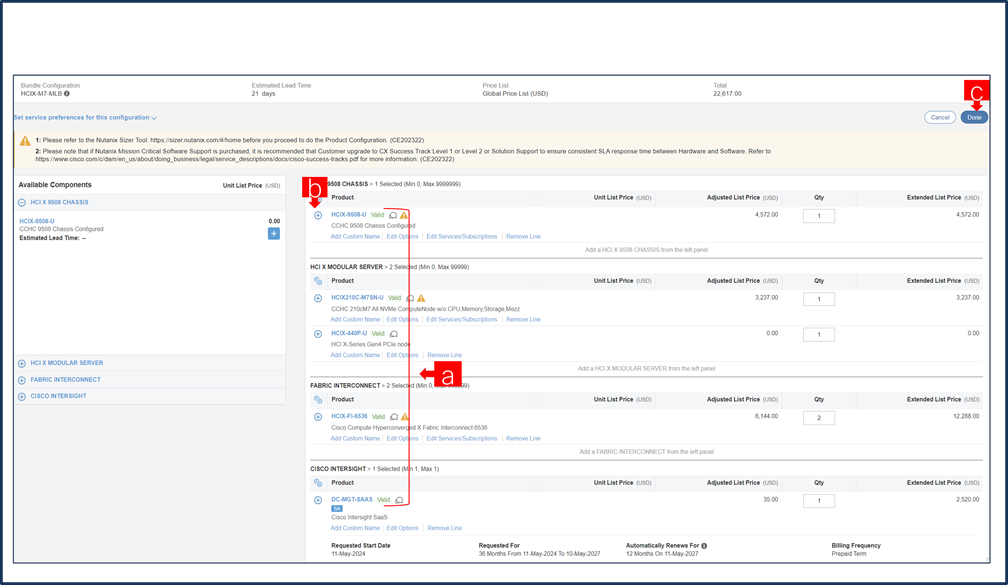Image resolution: width=1008 pixels, height=585 pixels.
Task: Click the Qty field for DC-MGT-SAAS
Action: click(819, 501)
